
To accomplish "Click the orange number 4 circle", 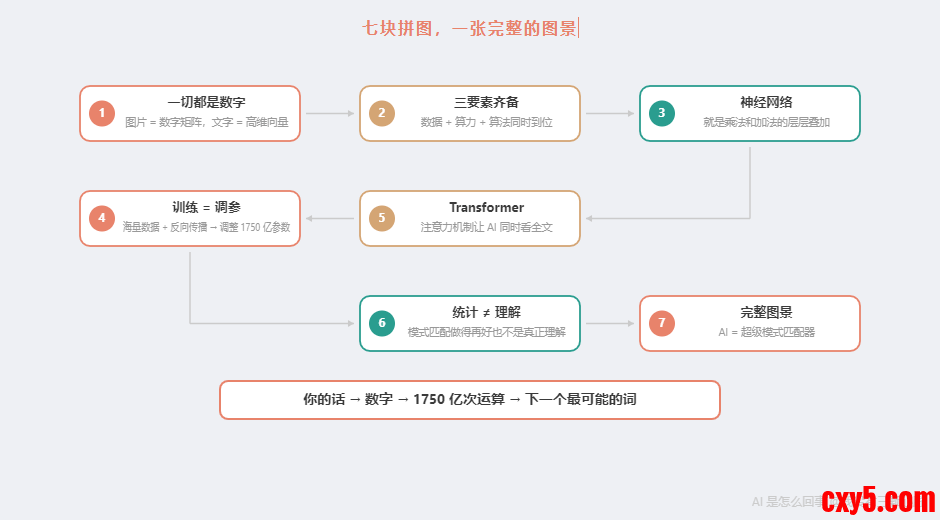I will click(x=102, y=218).
